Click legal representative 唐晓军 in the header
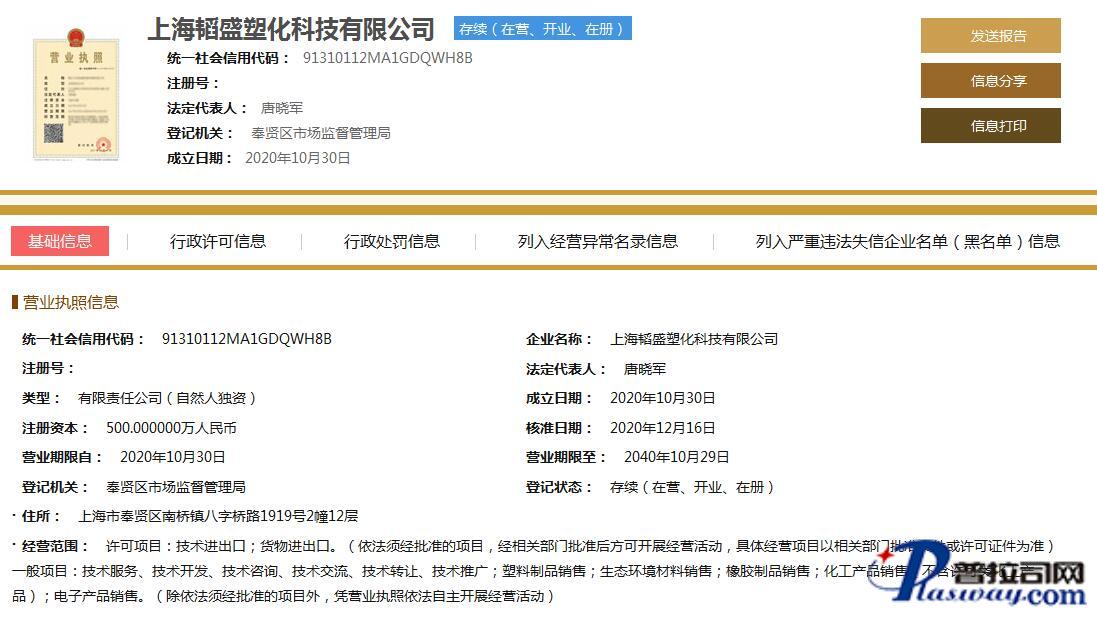This screenshot has height=618, width=1097. (281, 108)
